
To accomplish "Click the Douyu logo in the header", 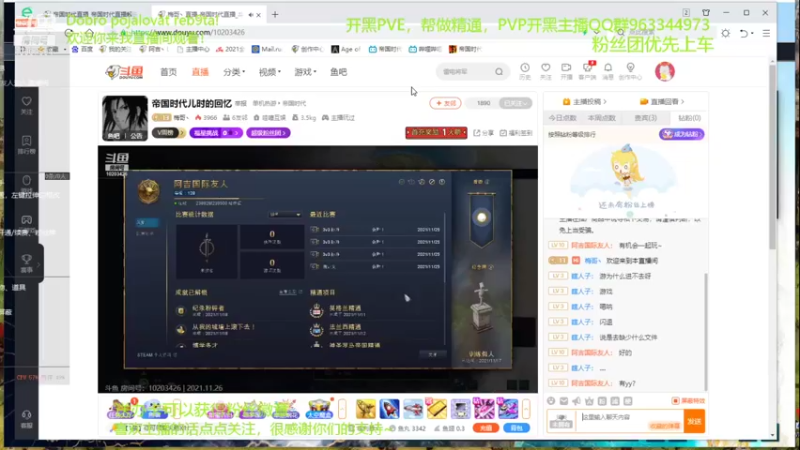I will [124, 72].
